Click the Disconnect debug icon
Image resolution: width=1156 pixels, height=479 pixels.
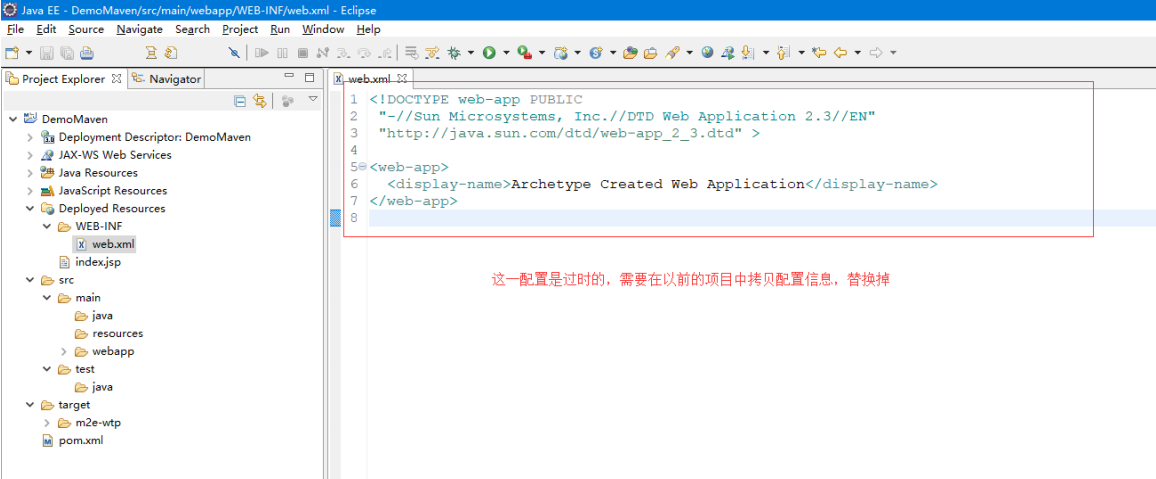(x=322, y=52)
